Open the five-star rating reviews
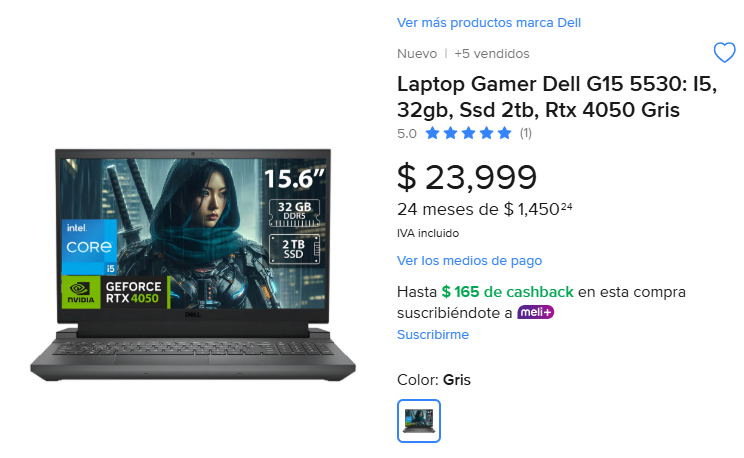Viewport: 744px width, 458px height. click(x=468, y=133)
